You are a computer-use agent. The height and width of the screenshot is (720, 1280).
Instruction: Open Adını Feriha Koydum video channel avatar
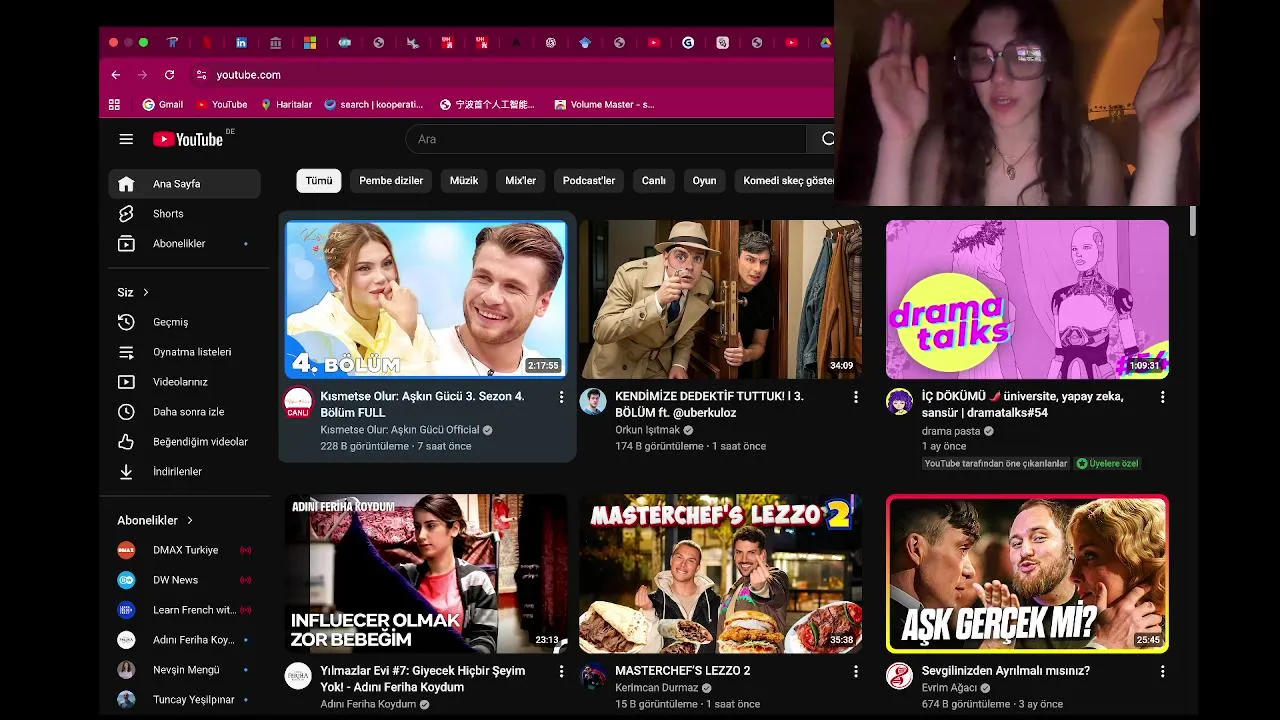[298, 676]
